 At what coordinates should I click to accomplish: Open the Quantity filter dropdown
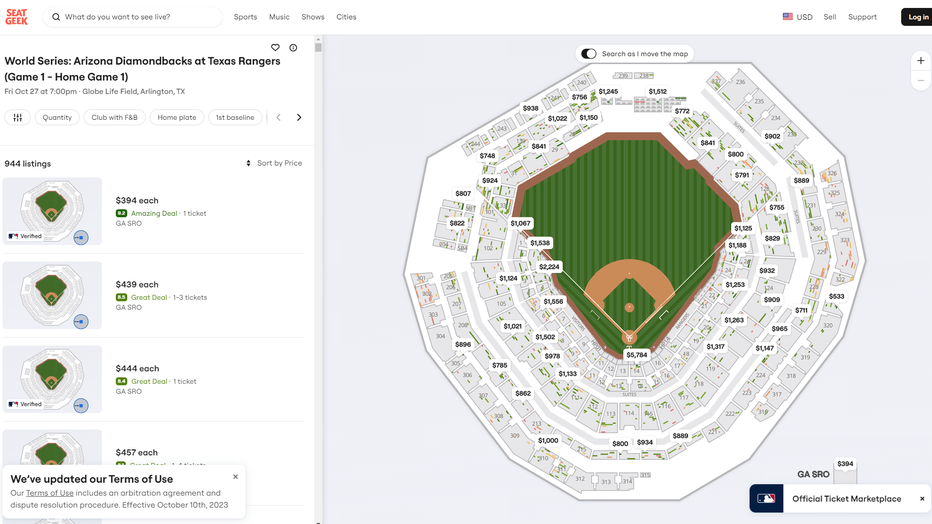57,117
